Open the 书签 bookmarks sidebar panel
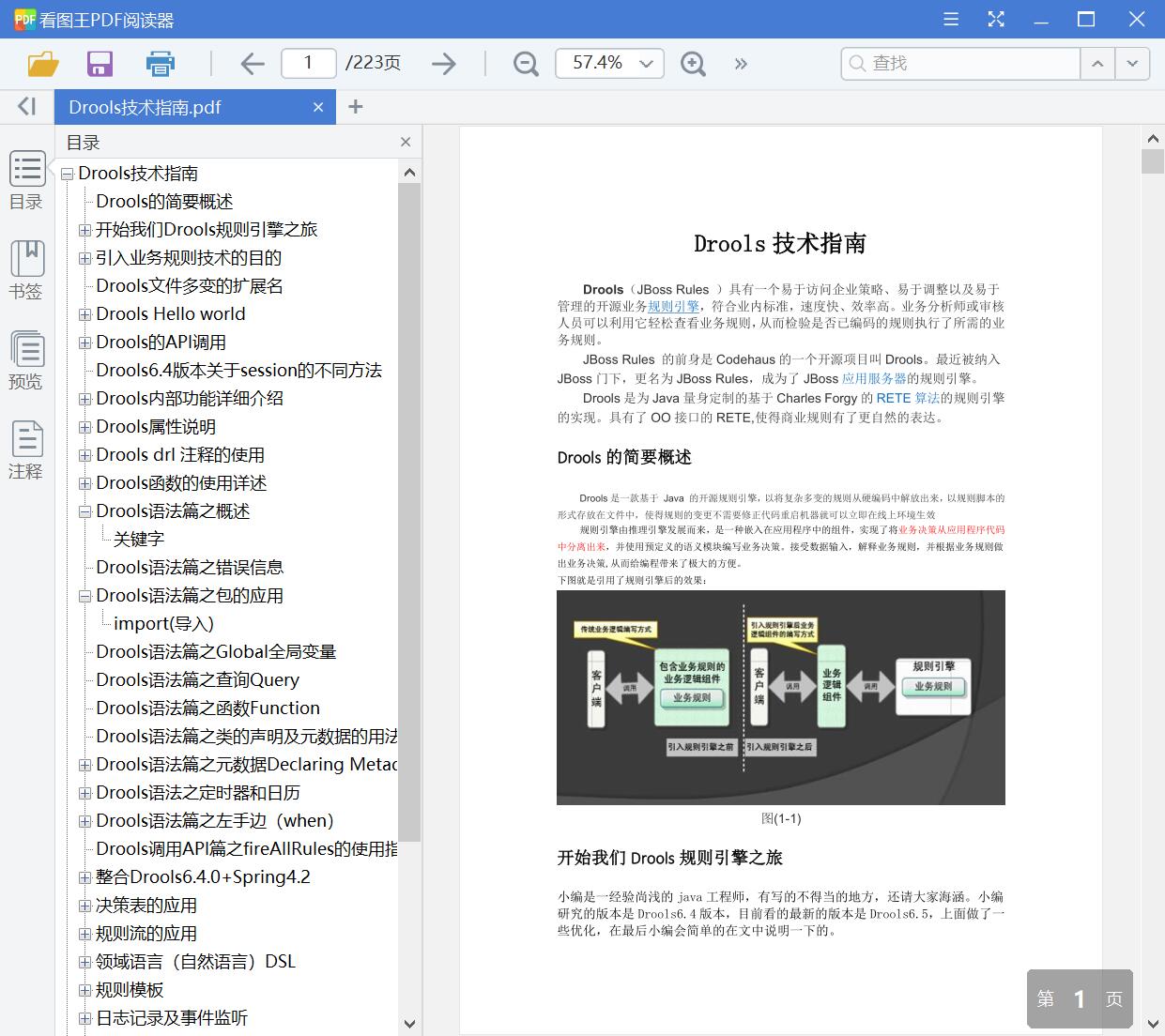1165x1036 pixels. (x=26, y=270)
